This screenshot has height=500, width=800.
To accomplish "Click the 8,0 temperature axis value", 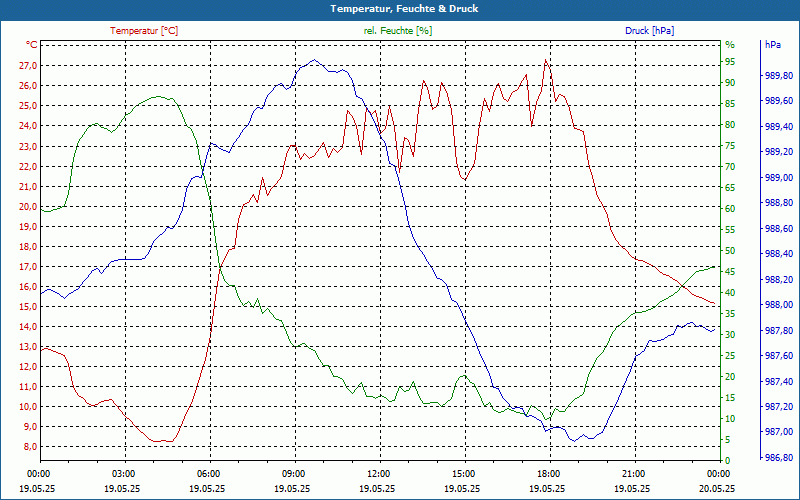I will click(30, 446).
